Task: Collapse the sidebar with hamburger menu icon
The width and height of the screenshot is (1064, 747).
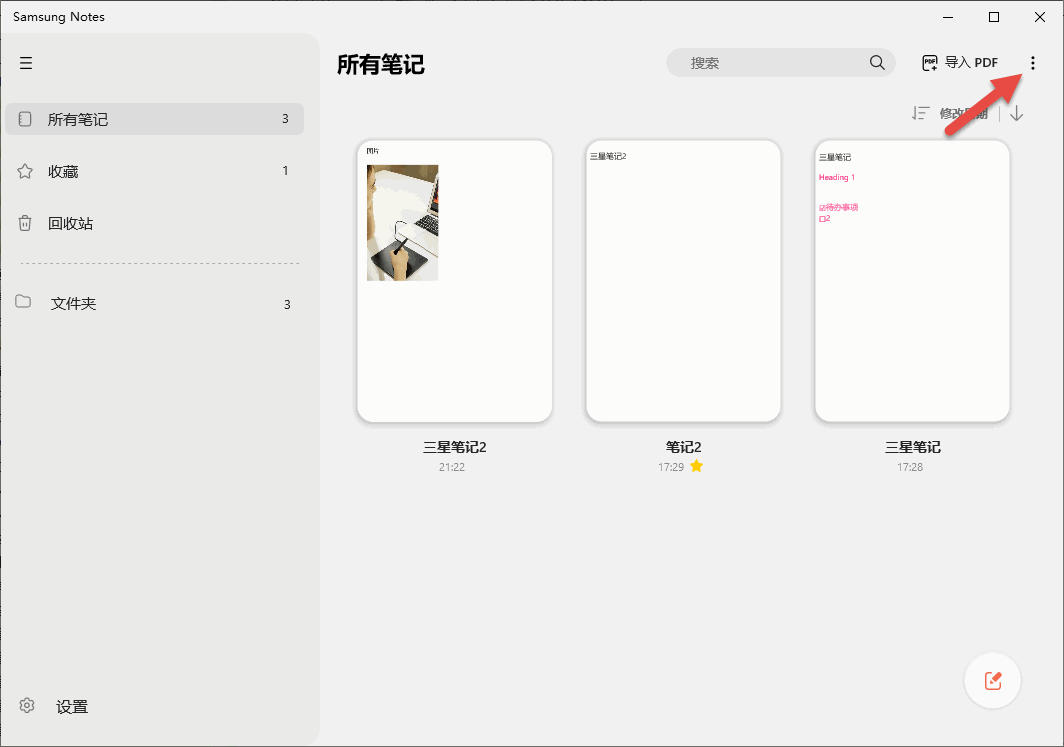Action: [26, 63]
